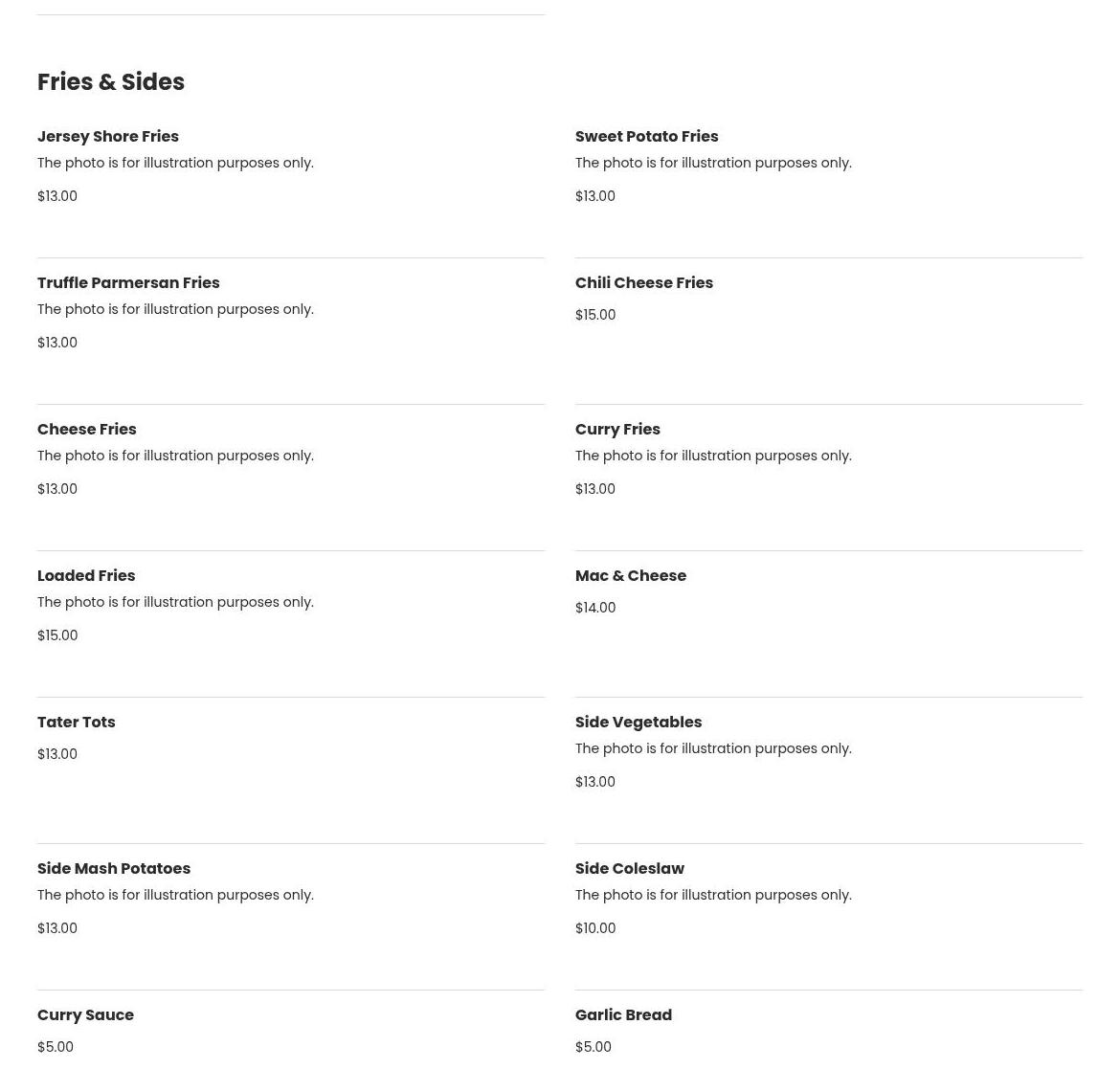Click the Truffle Parmersan Fries title
The height and width of the screenshot is (1069, 1120).
[128, 282]
